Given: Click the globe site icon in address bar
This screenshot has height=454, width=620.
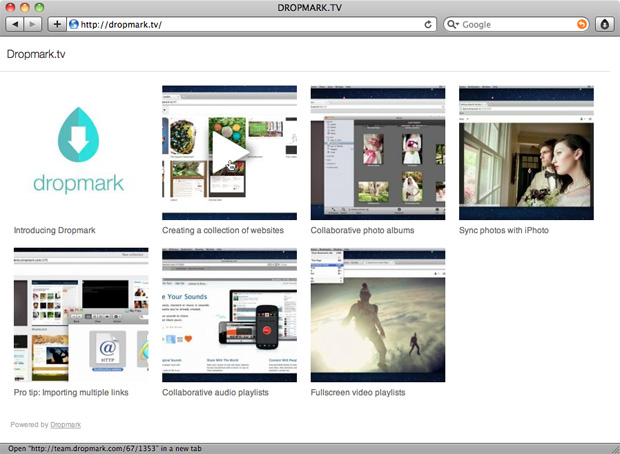Looking at the screenshot, I should tap(74, 25).
